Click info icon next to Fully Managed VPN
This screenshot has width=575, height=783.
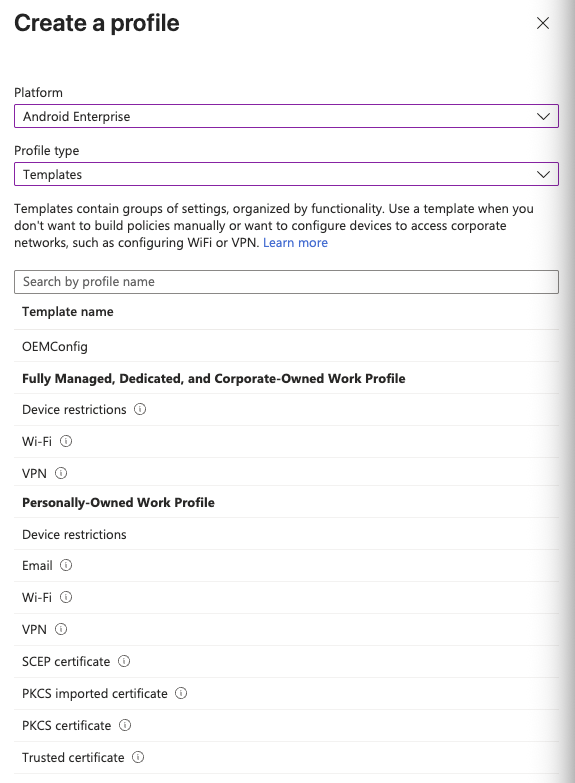tap(61, 473)
